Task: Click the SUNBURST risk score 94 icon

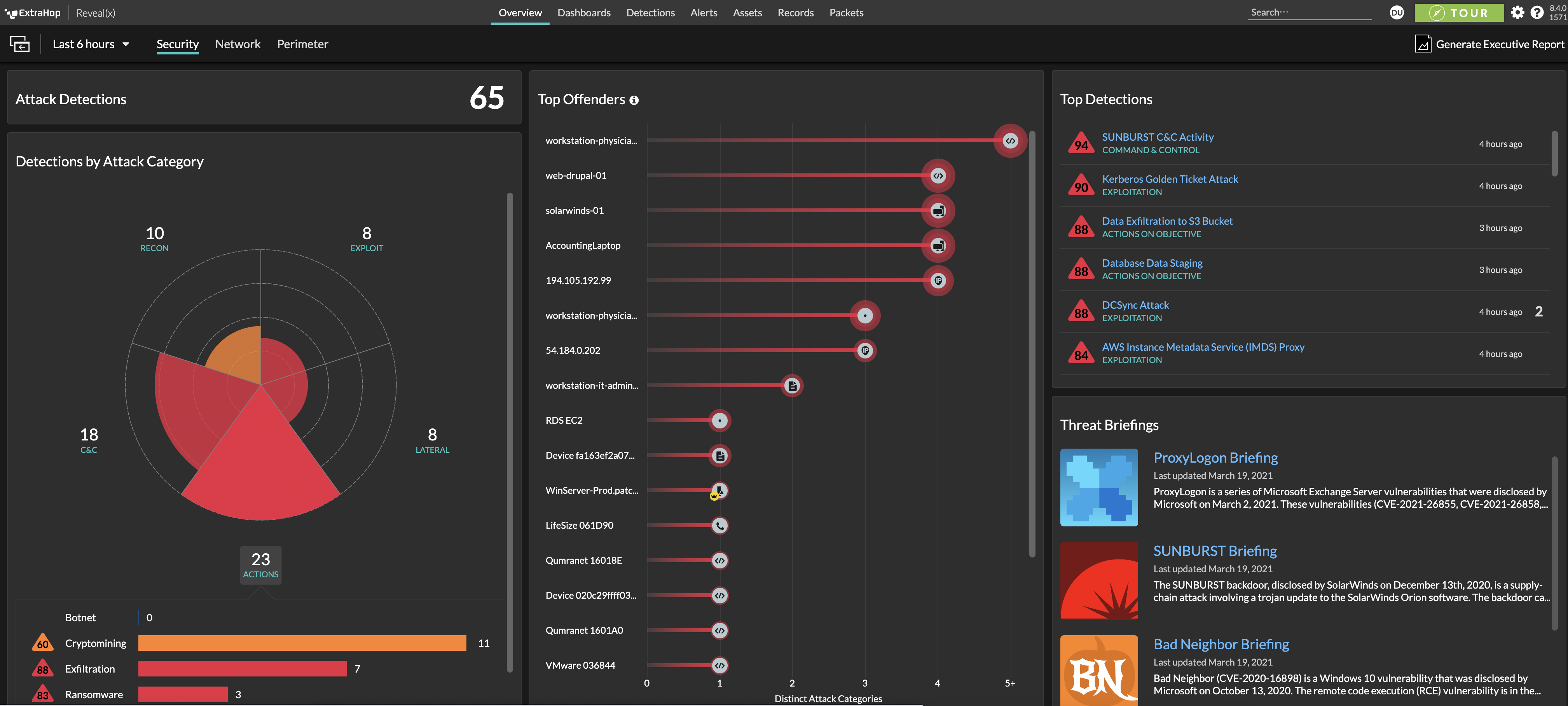Action: [1081, 143]
